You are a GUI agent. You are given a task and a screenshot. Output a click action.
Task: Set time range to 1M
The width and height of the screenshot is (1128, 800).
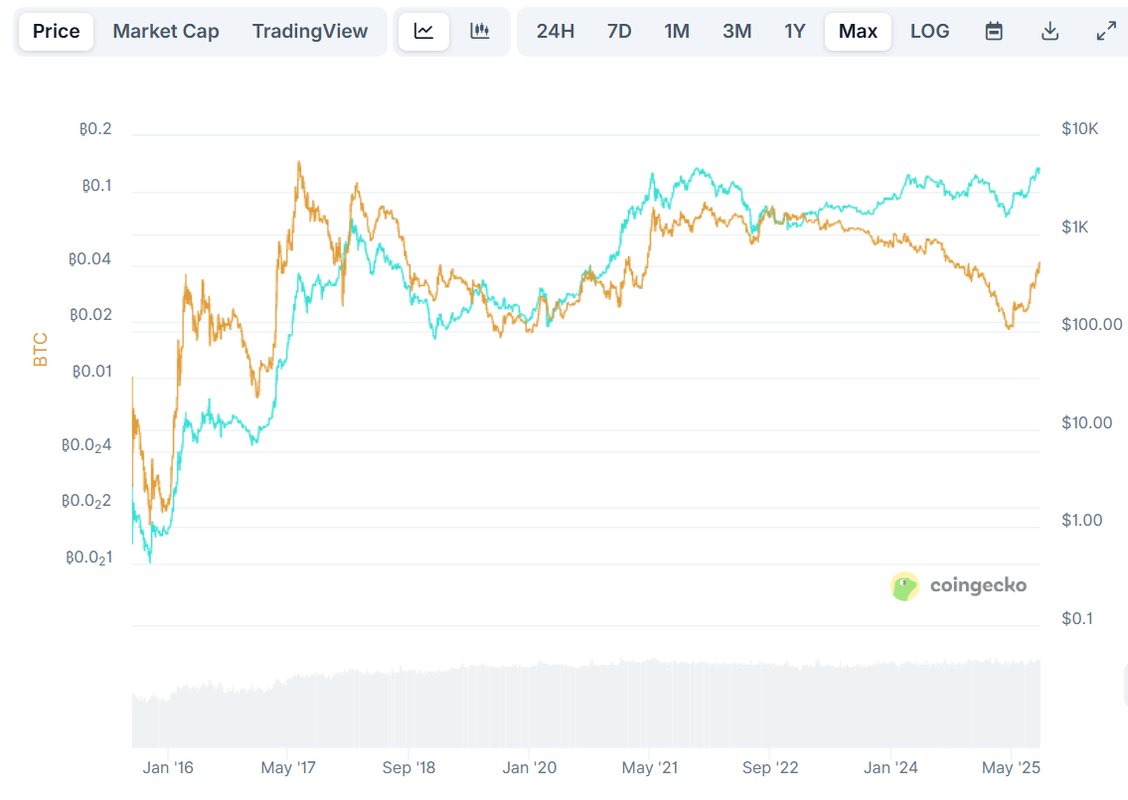click(x=676, y=32)
